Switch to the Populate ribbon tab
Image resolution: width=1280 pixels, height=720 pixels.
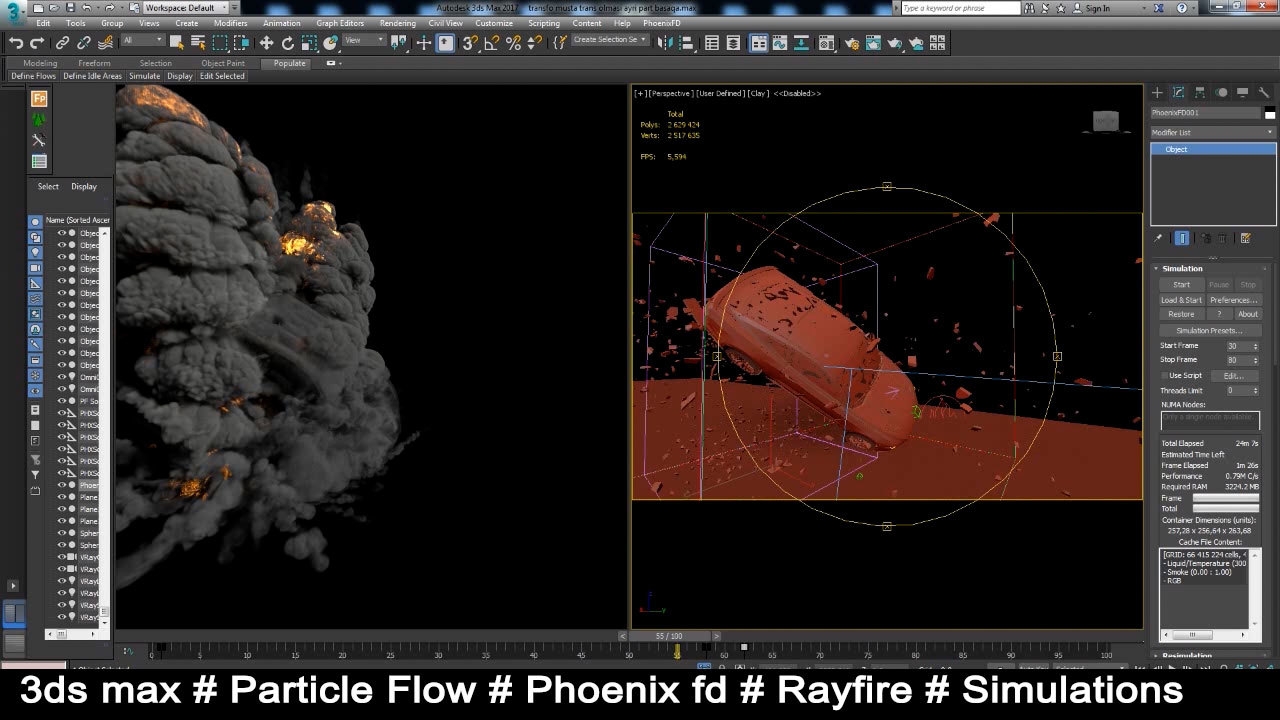[290, 63]
